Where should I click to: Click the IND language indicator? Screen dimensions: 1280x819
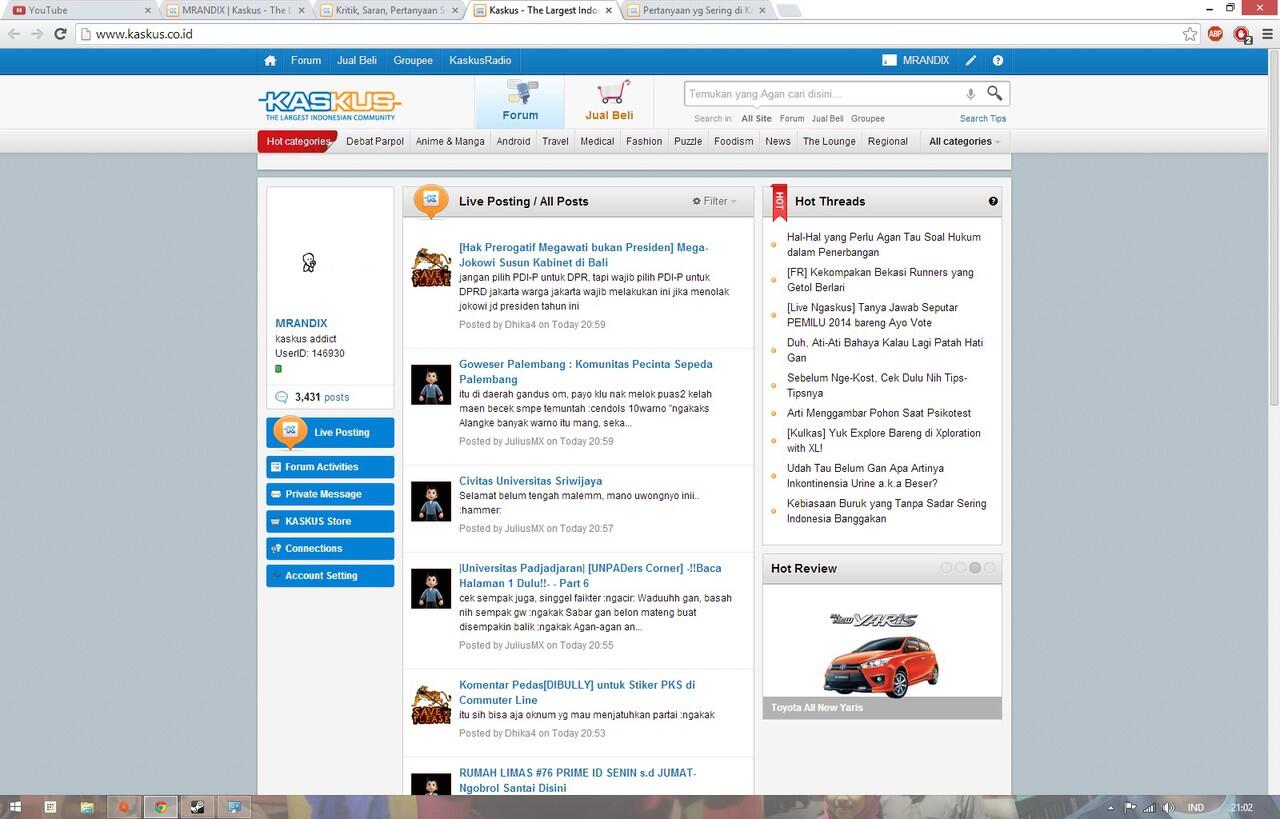pyautogui.click(x=1196, y=807)
